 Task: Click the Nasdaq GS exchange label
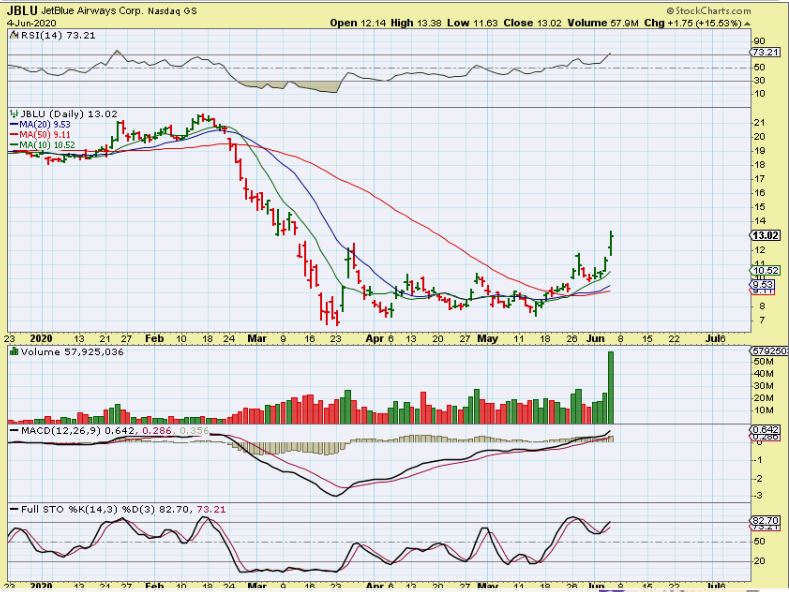[172, 11]
